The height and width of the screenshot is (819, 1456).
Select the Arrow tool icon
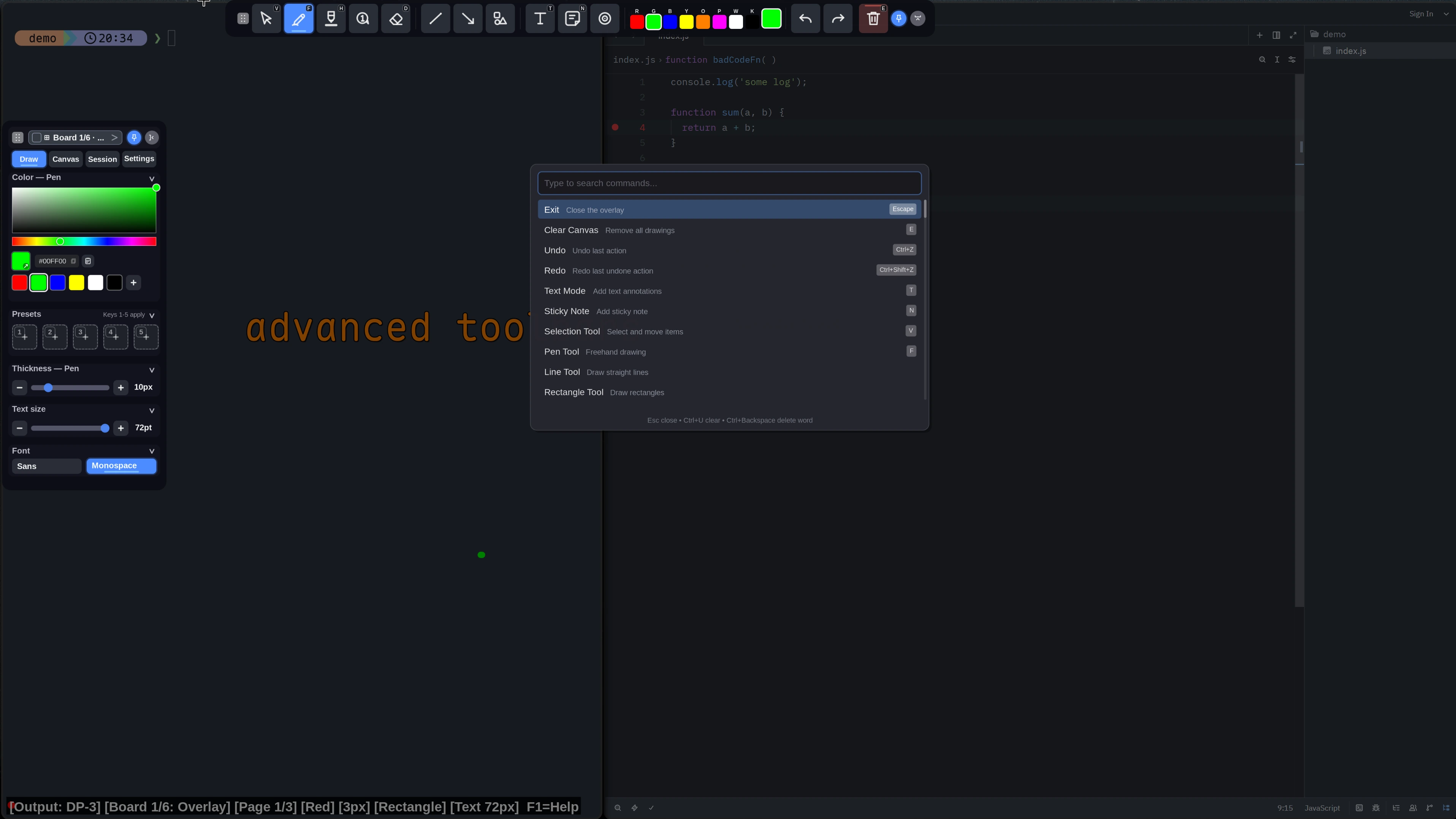point(468,19)
